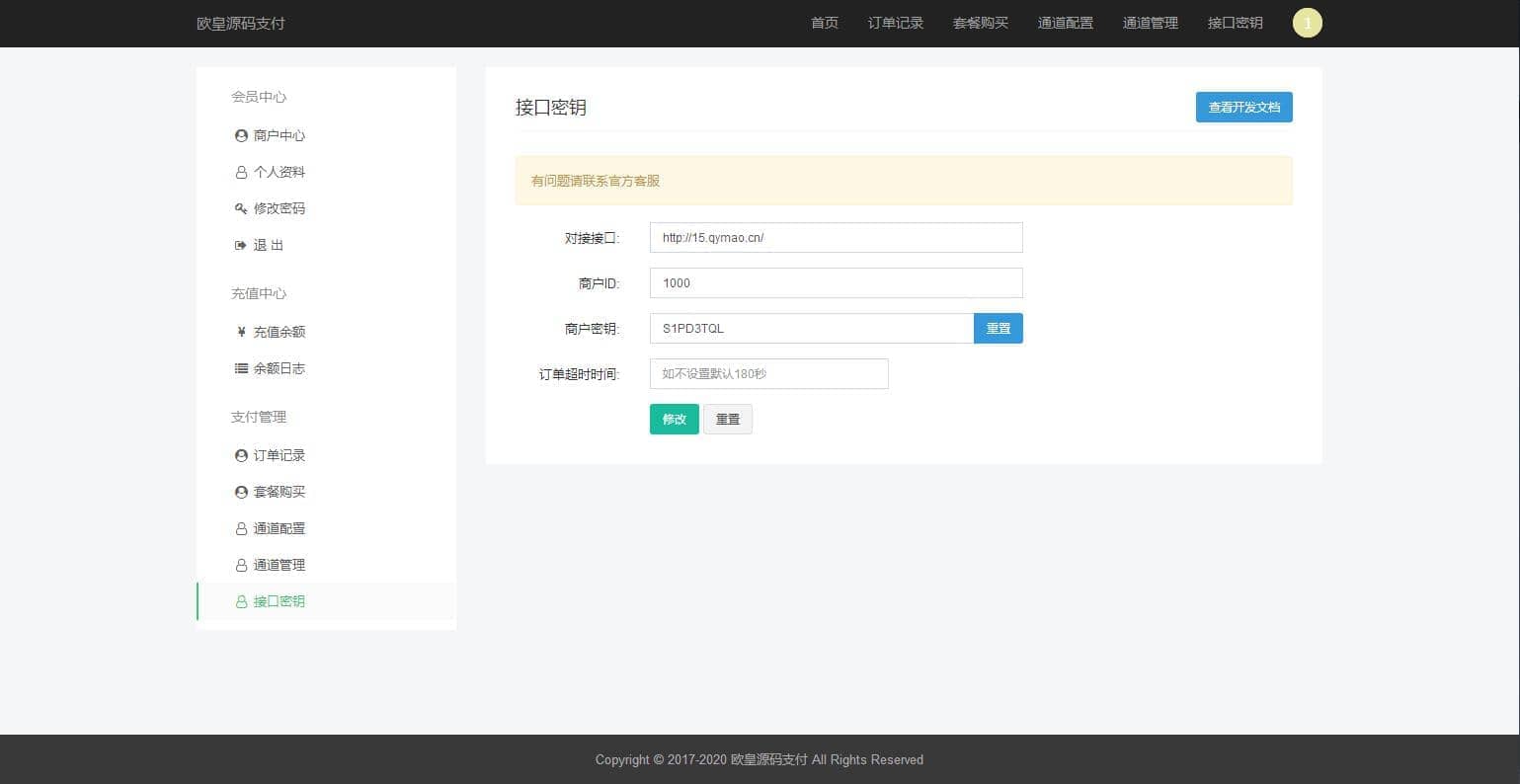1520x784 pixels.
Task: Click into the 对接接口 URL field
Action: (836, 238)
